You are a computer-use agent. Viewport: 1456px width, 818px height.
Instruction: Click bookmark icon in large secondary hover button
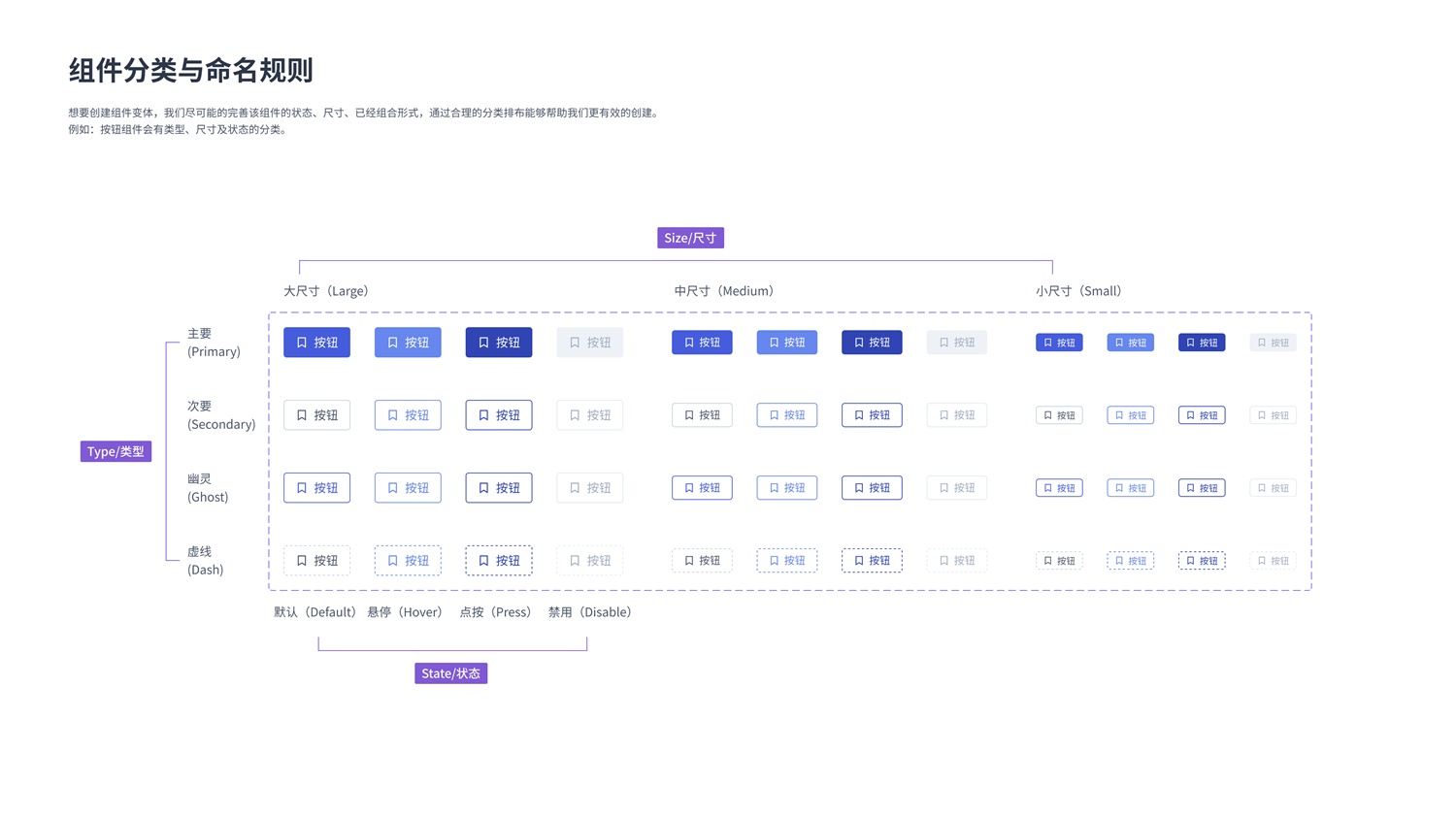(393, 415)
